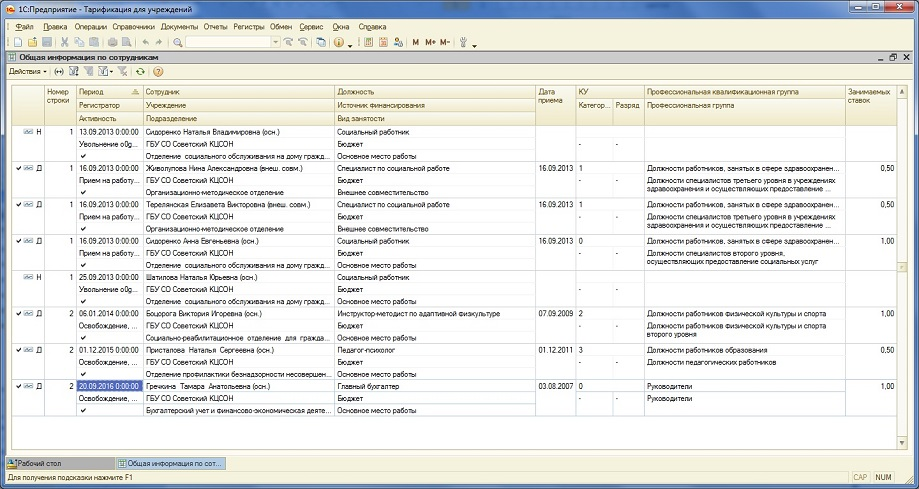Open the calculator icon in toolbar
The width and height of the screenshot is (919, 489).
(368, 42)
